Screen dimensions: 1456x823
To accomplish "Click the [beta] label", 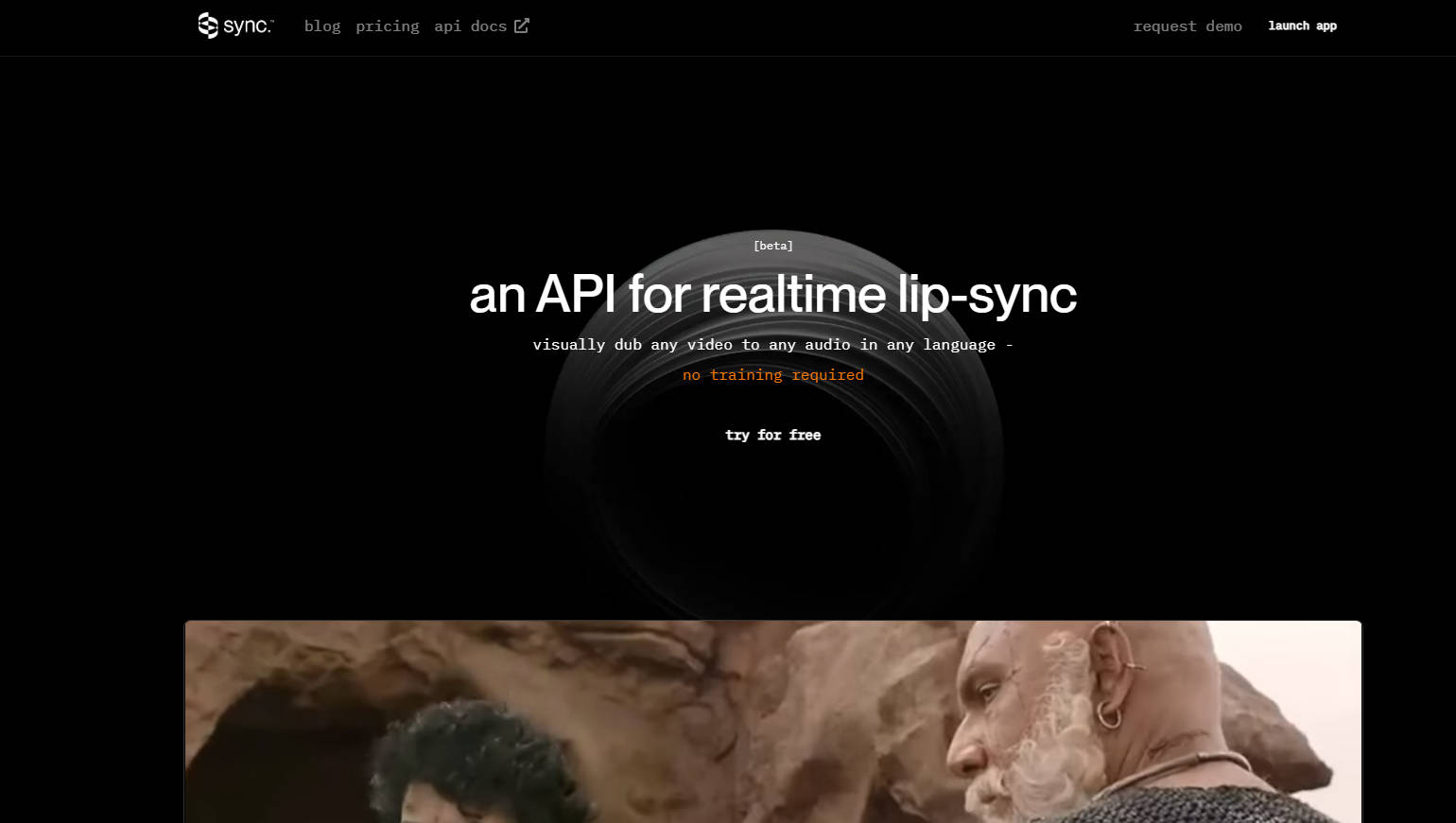I will (x=773, y=246).
